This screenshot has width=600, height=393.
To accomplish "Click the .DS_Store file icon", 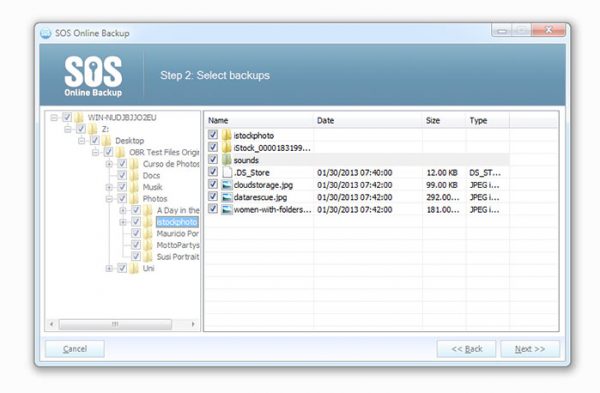I will [227, 172].
